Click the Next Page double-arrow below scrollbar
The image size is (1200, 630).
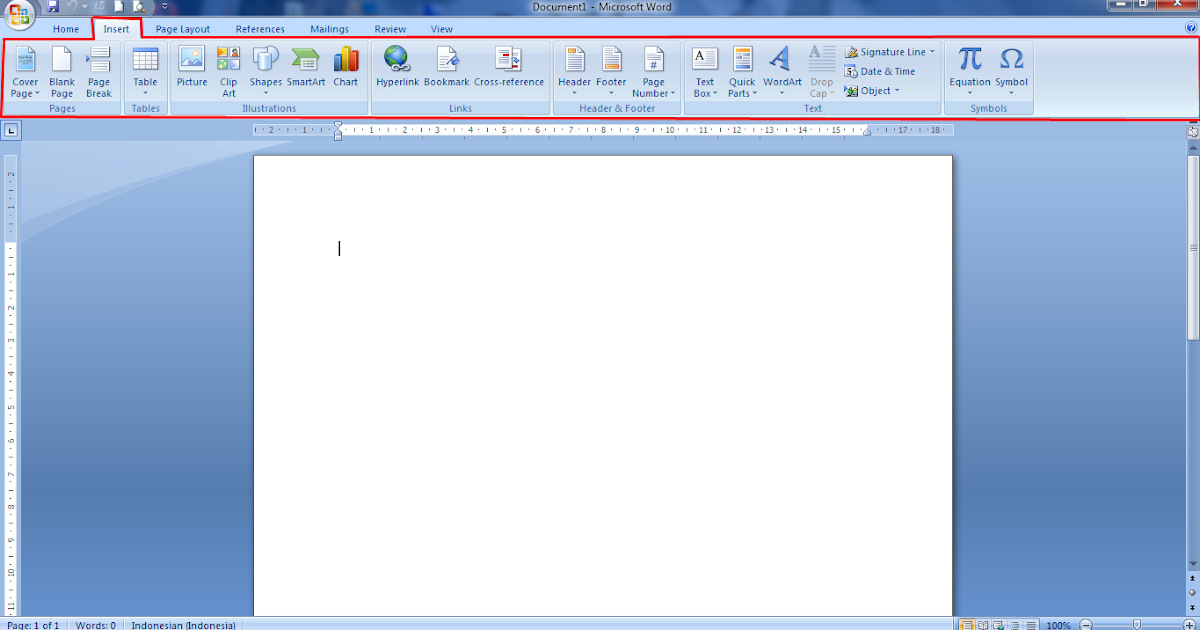point(1193,607)
